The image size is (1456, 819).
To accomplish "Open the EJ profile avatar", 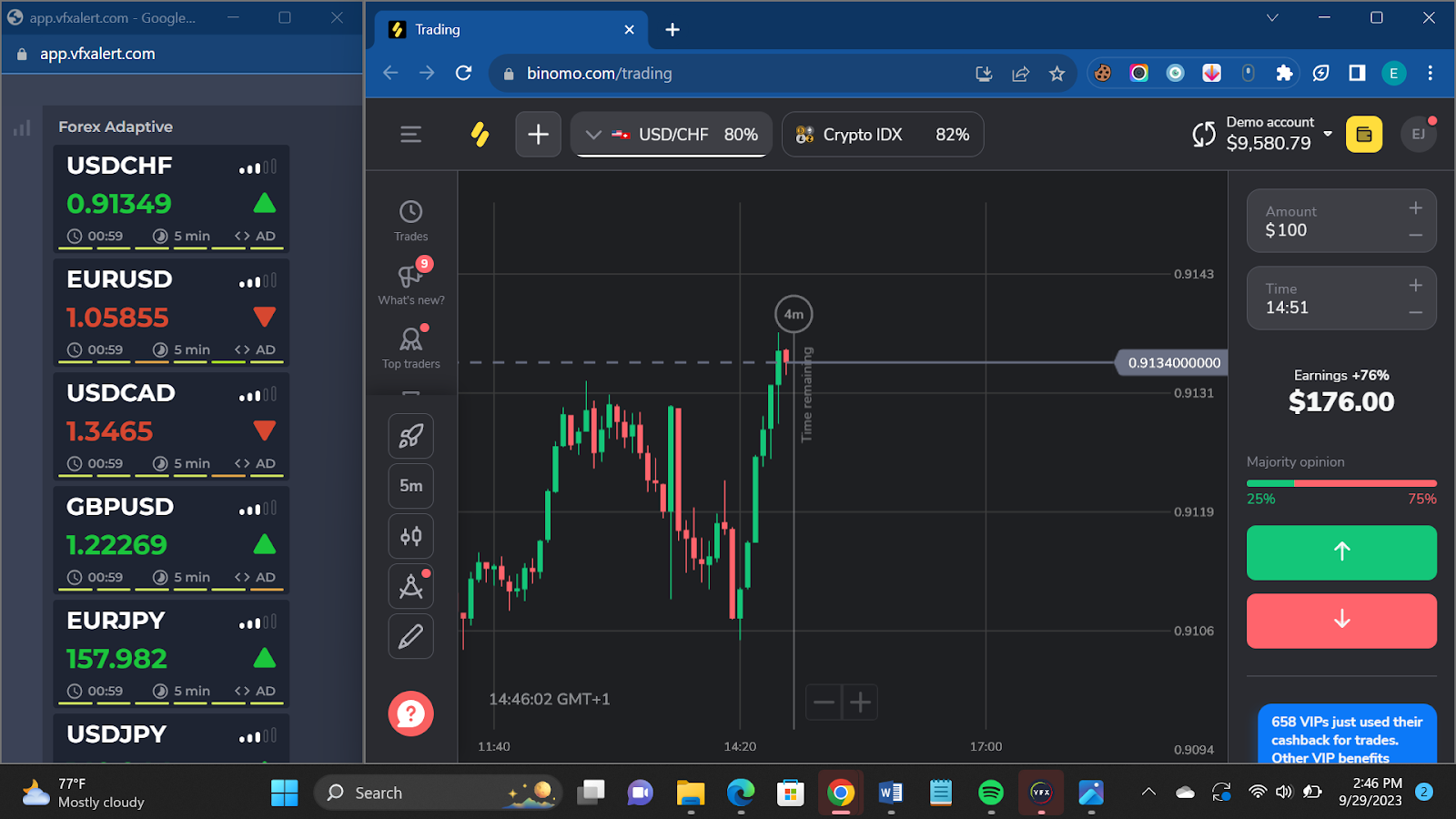I will coord(1418,135).
